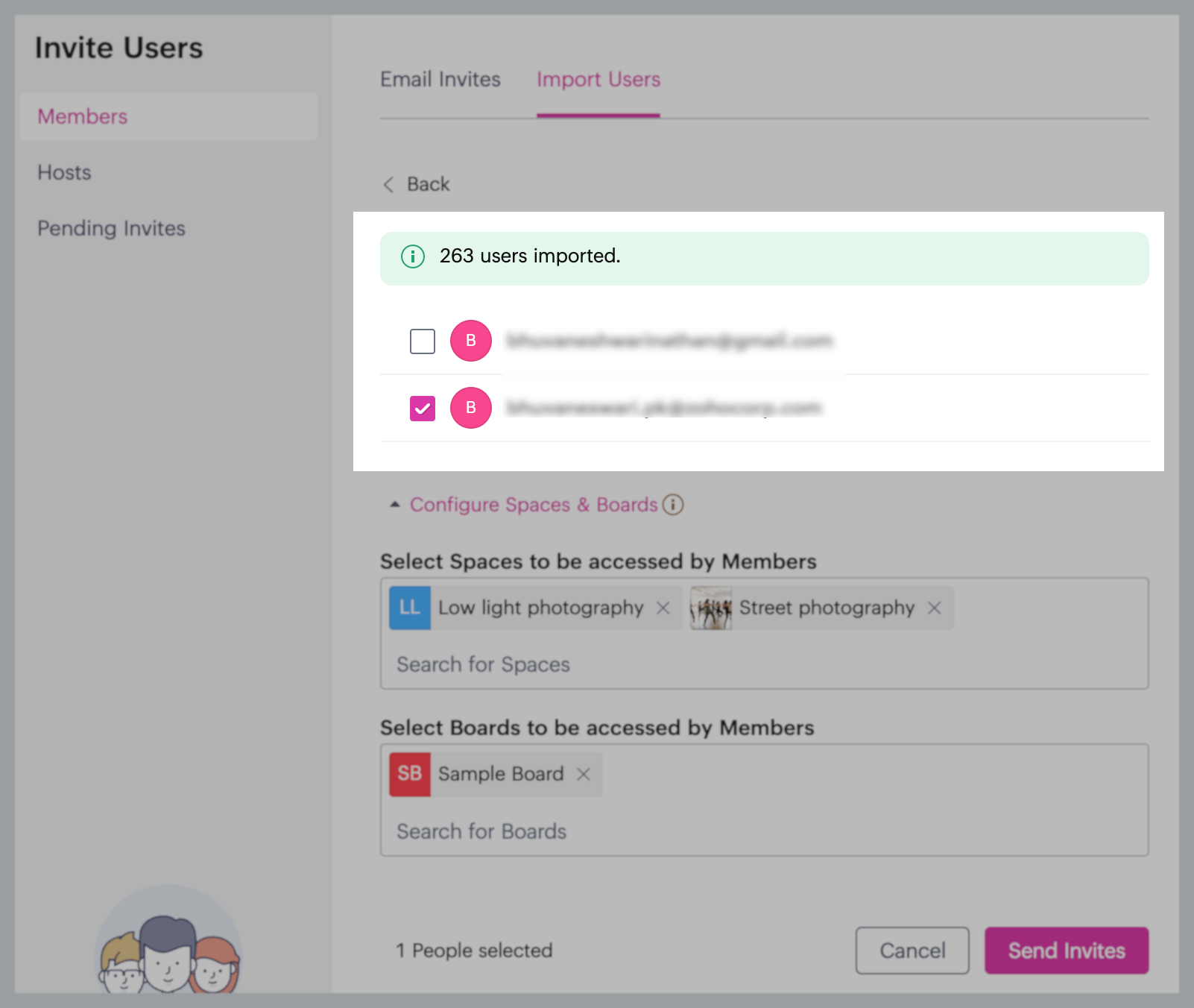Click Cancel button
The width and height of the screenshot is (1194, 1008).
click(912, 951)
